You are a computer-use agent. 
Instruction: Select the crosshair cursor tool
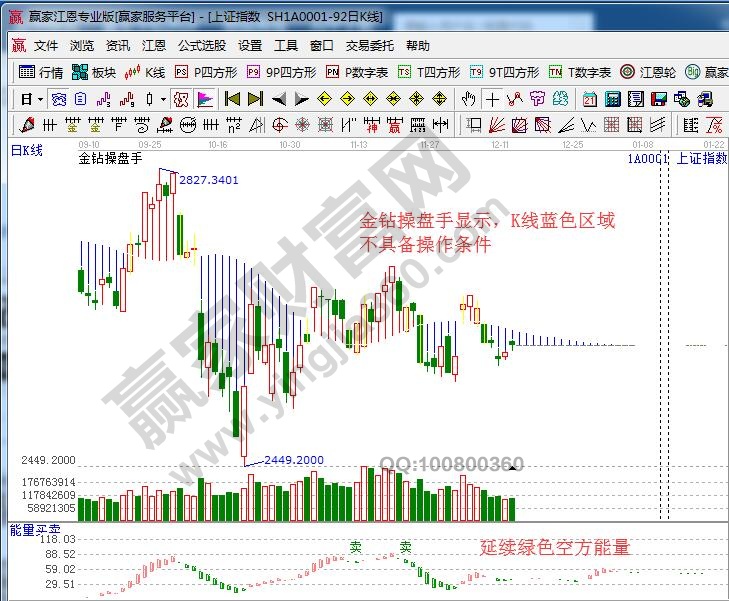[x=492, y=99]
